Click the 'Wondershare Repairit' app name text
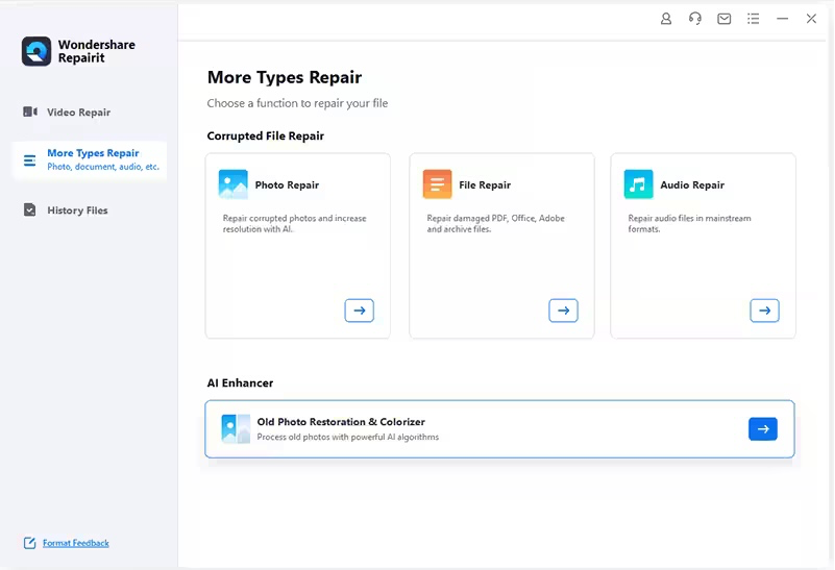Viewport: 835px width, 570px height. click(96, 51)
